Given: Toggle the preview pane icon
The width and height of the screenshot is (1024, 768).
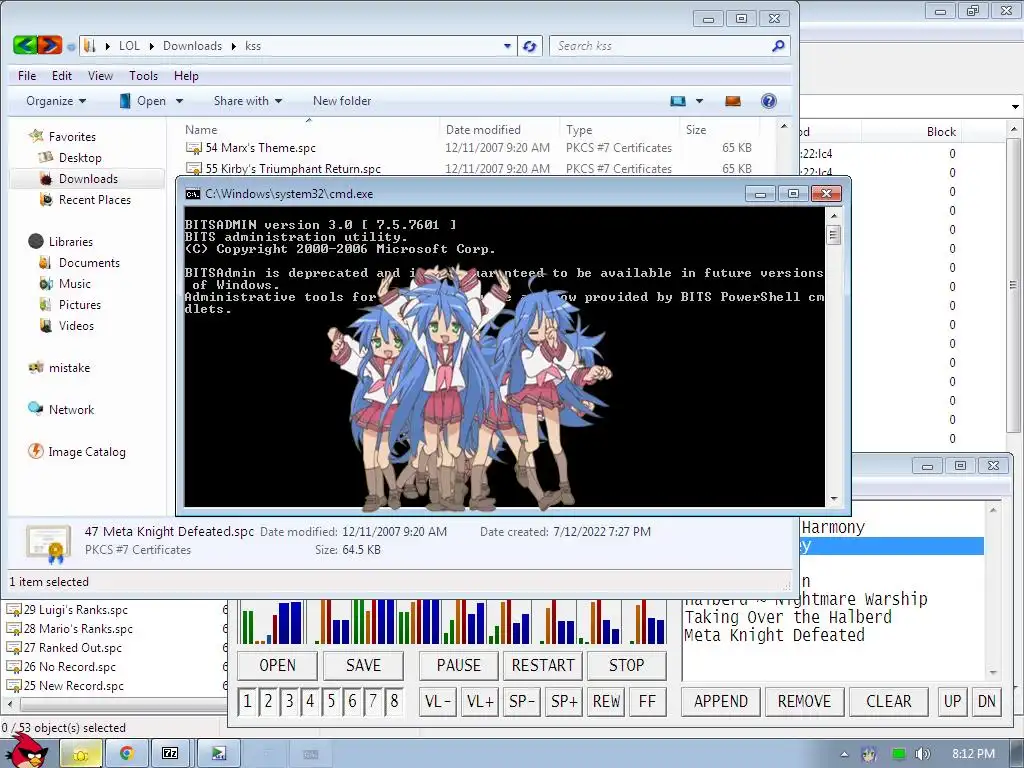Looking at the screenshot, I should [733, 101].
